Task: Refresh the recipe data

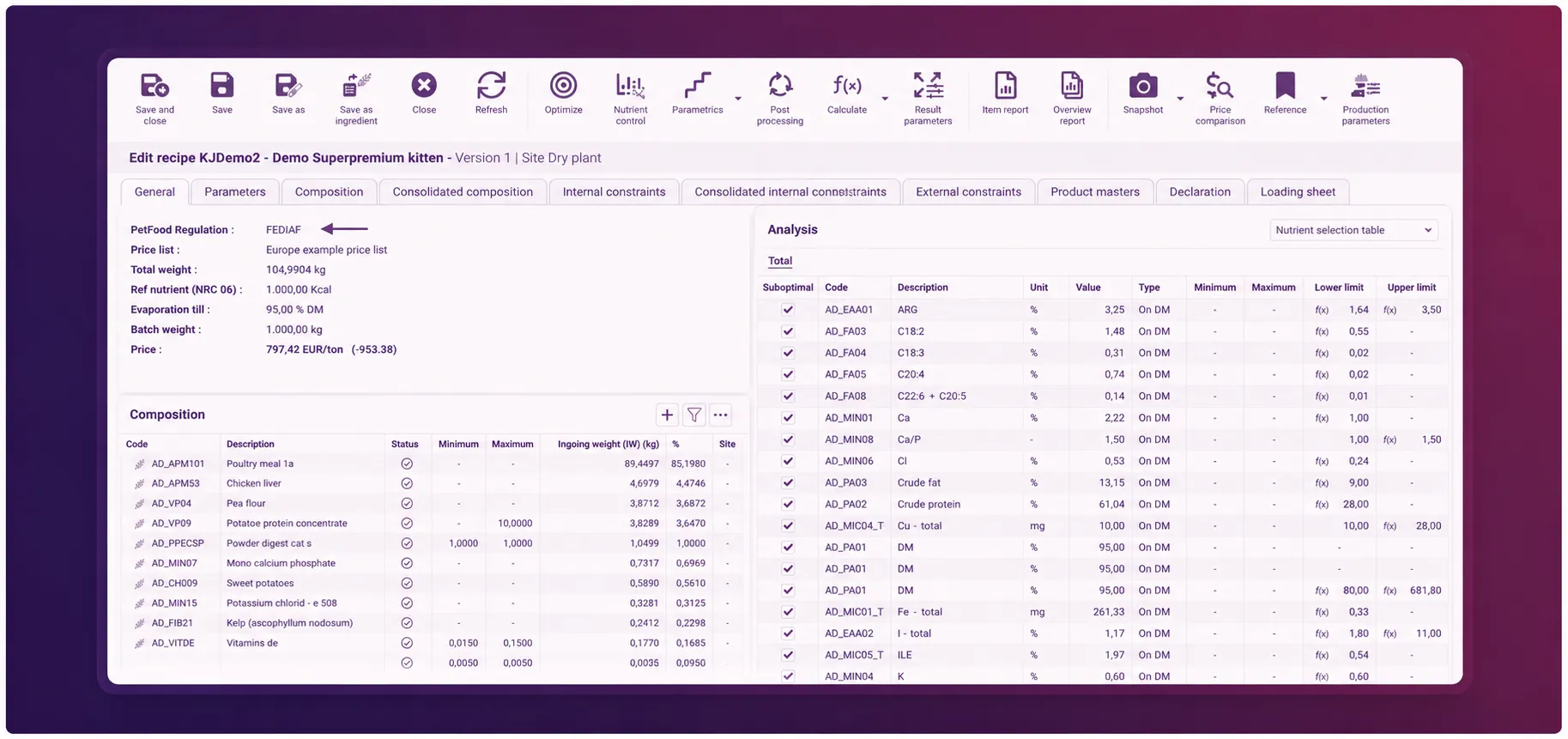Action: point(491,85)
